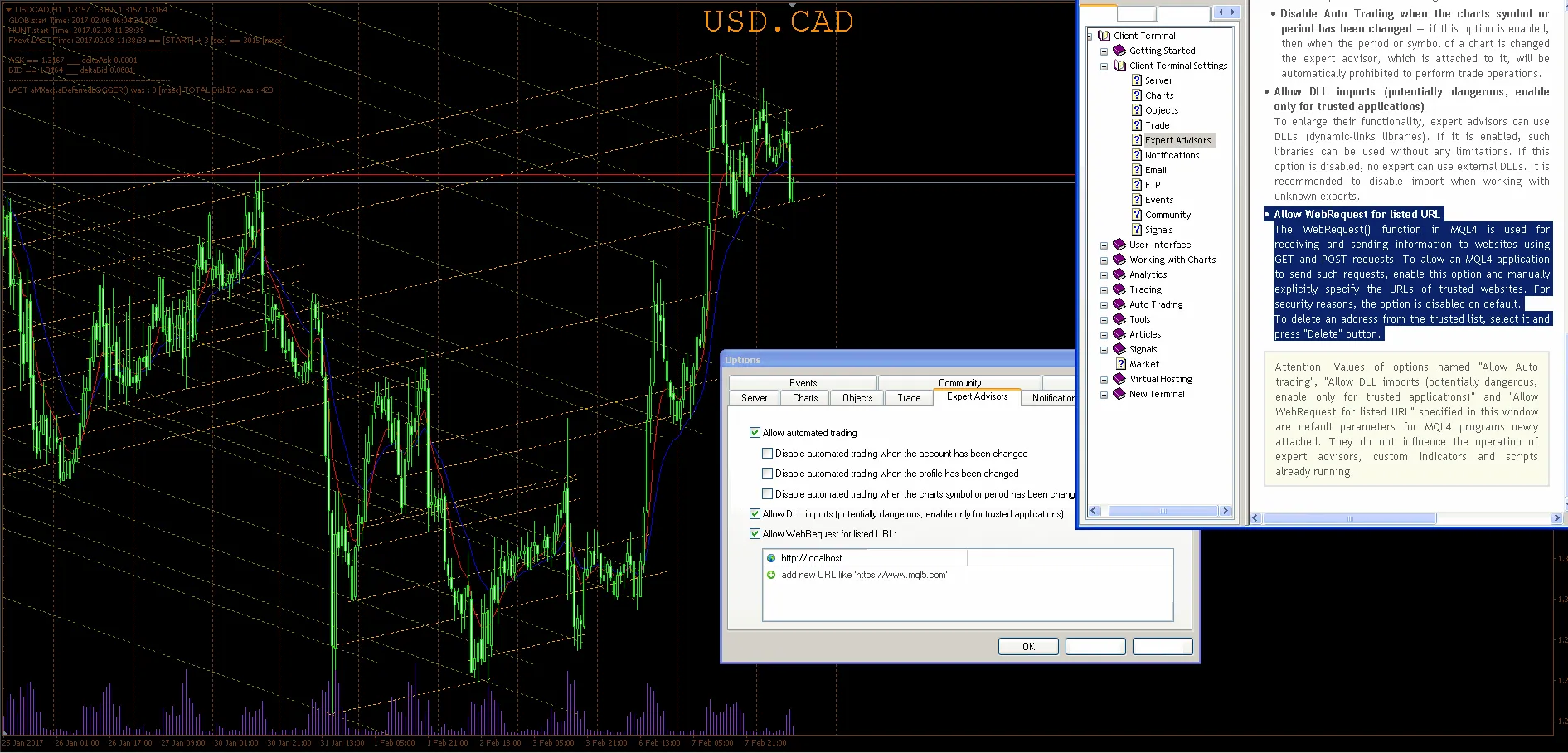1568x753 pixels.
Task: Click left arrow of help content scrollbar
Action: click(1255, 518)
